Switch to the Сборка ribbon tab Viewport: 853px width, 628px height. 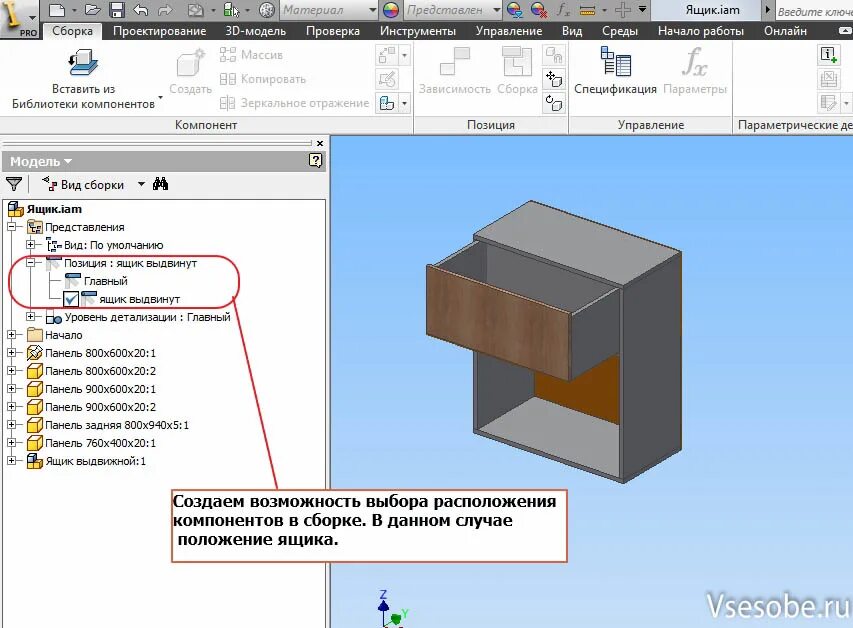[x=72, y=31]
